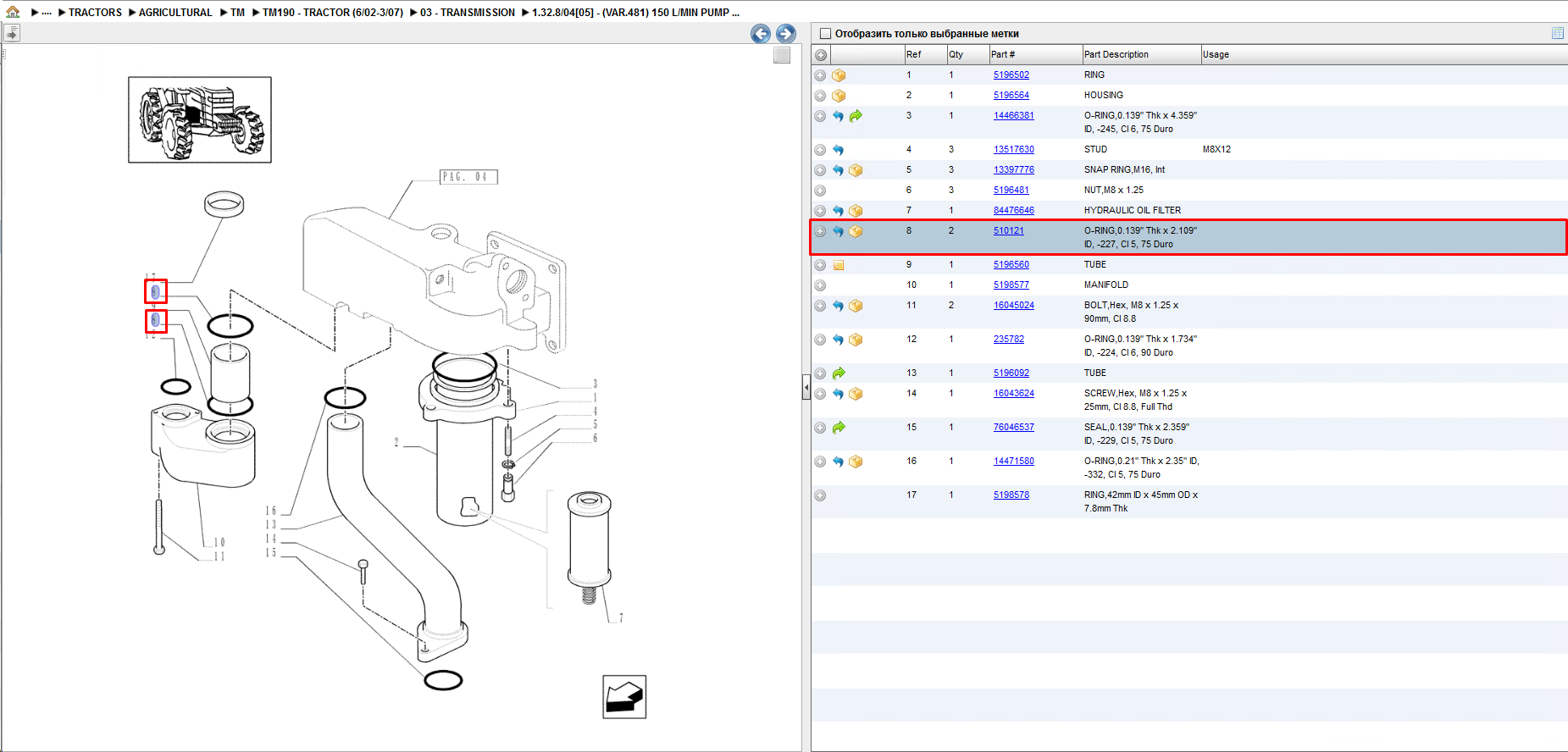Open the 03 - TRANSMISSION breadcrumb item
The width and height of the screenshot is (1568, 752).
[468, 13]
